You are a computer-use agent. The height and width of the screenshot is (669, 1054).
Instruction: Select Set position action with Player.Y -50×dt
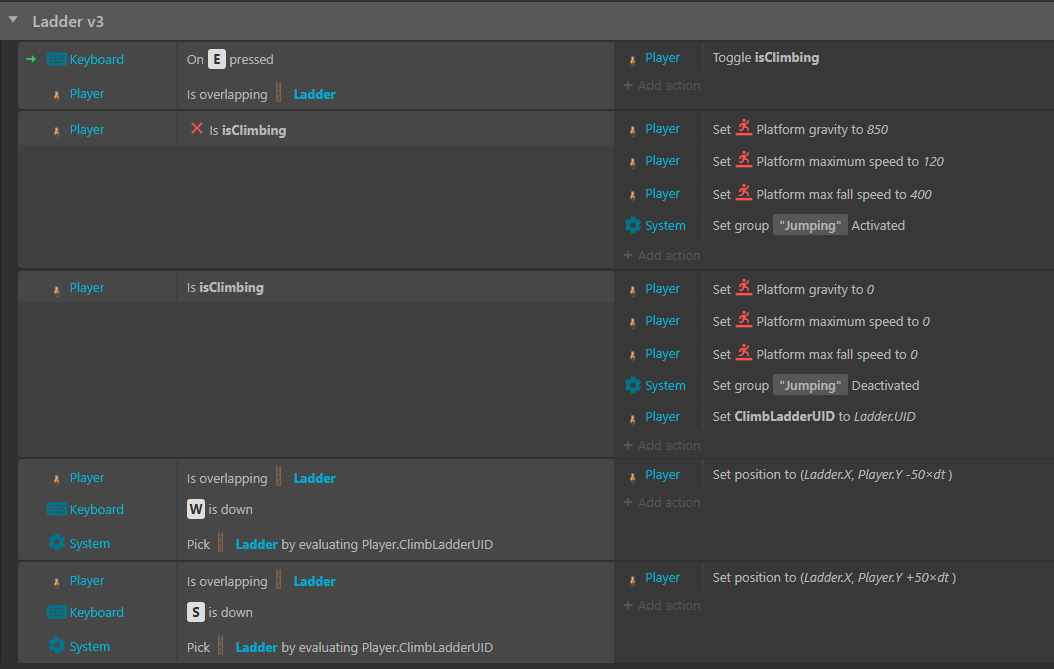click(x=831, y=475)
